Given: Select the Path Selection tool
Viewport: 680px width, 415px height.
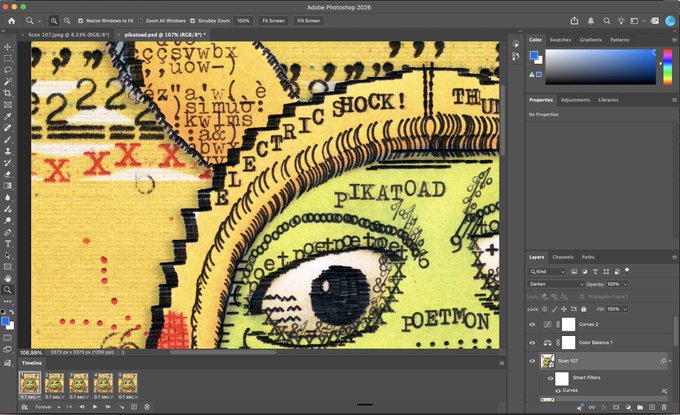Looking at the screenshot, I should click(8, 255).
